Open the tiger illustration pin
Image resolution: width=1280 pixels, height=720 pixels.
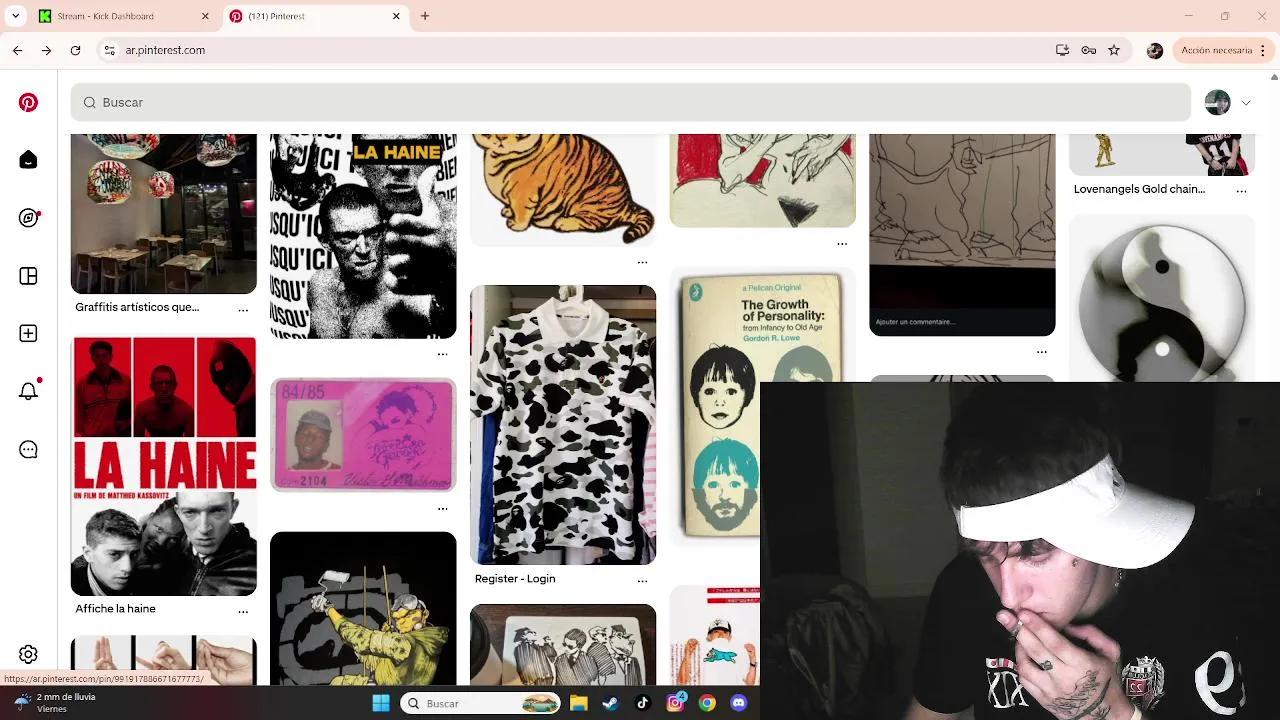pyautogui.click(x=563, y=189)
